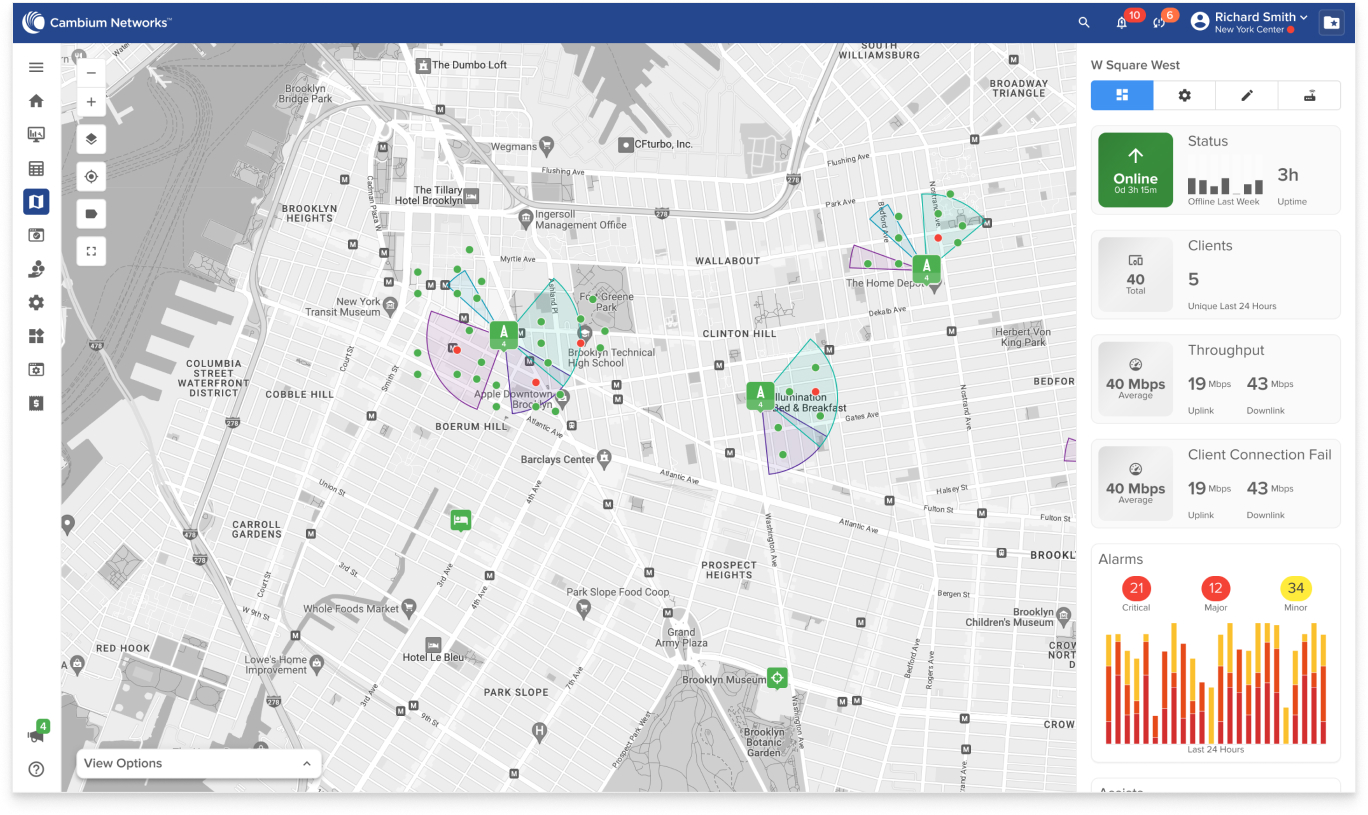Open the settings gear in left sidebar

coord(36,302)
